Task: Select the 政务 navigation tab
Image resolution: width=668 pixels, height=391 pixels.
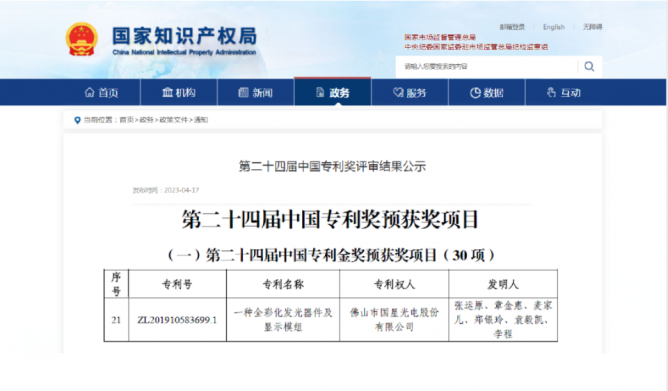Action: click(333, 92)
